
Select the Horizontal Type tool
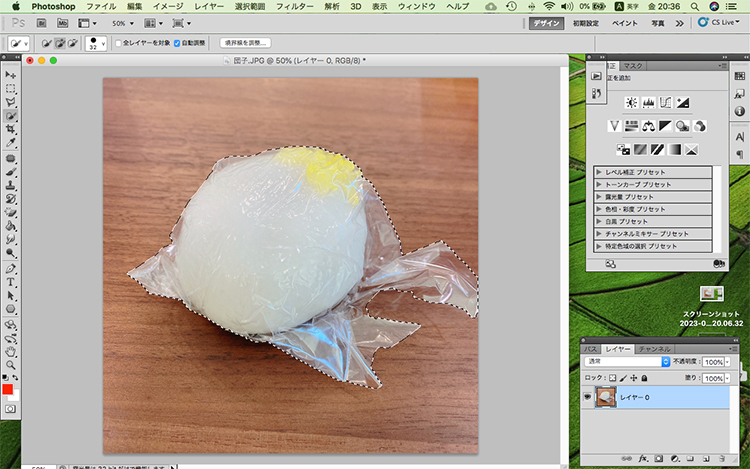tap(11, 282)
